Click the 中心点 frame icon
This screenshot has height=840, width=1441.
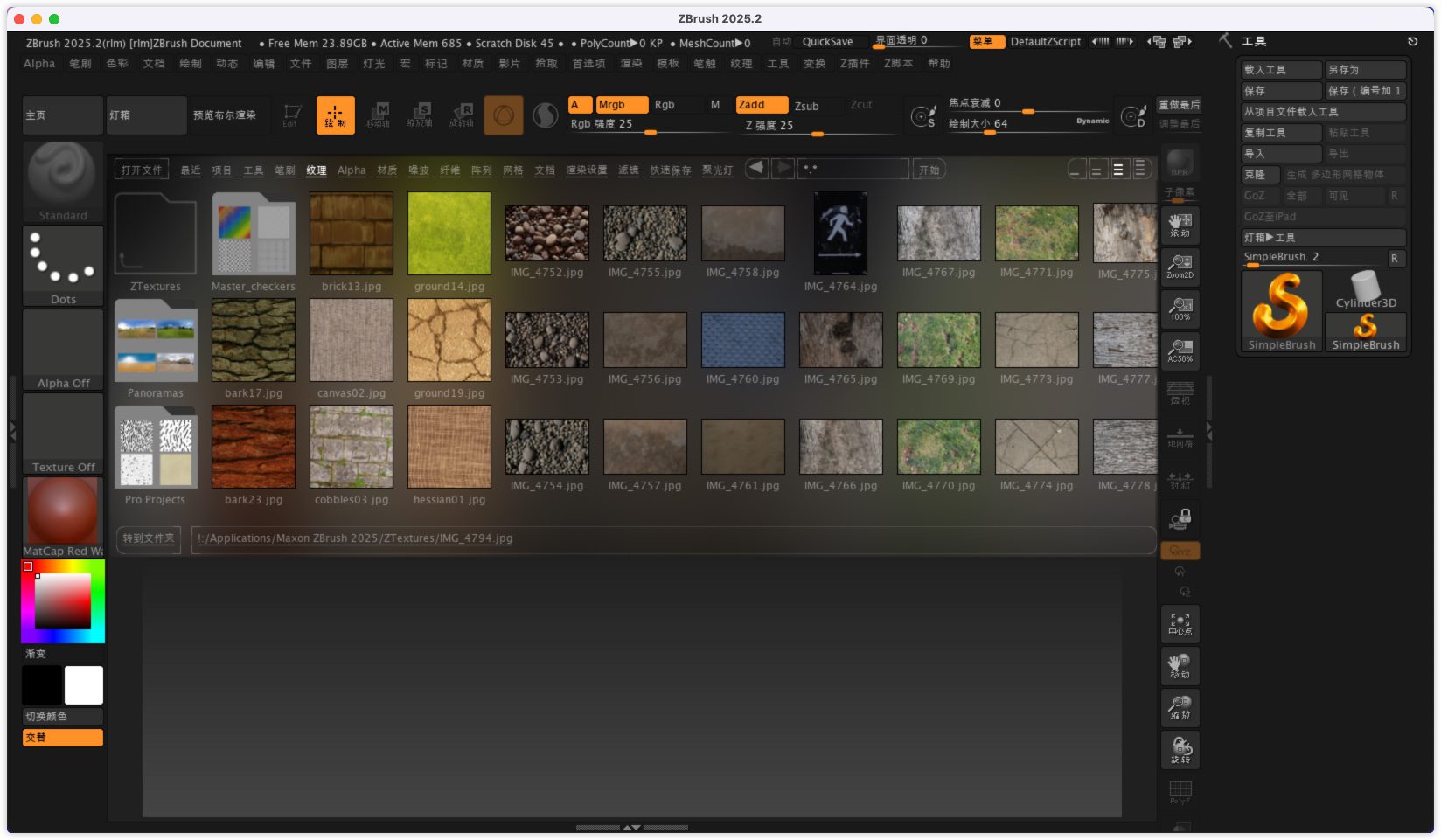click(1180, 624)
